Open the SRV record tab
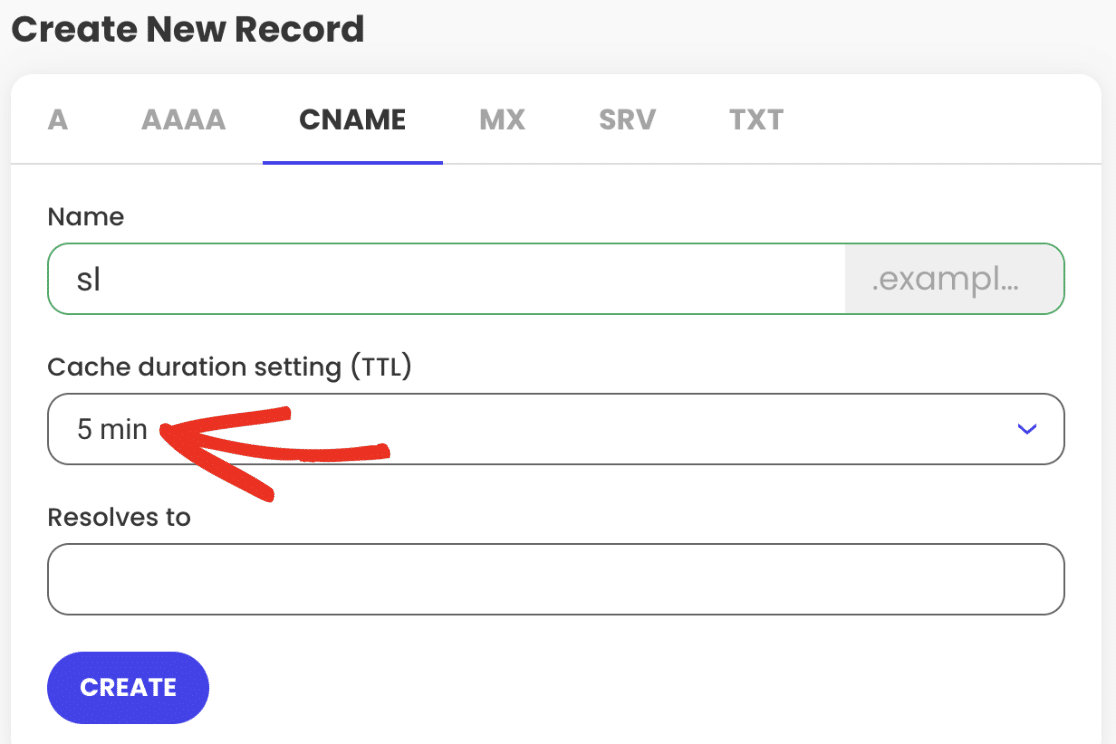Screen dimensions: 1116x744 tap(627, 120)
